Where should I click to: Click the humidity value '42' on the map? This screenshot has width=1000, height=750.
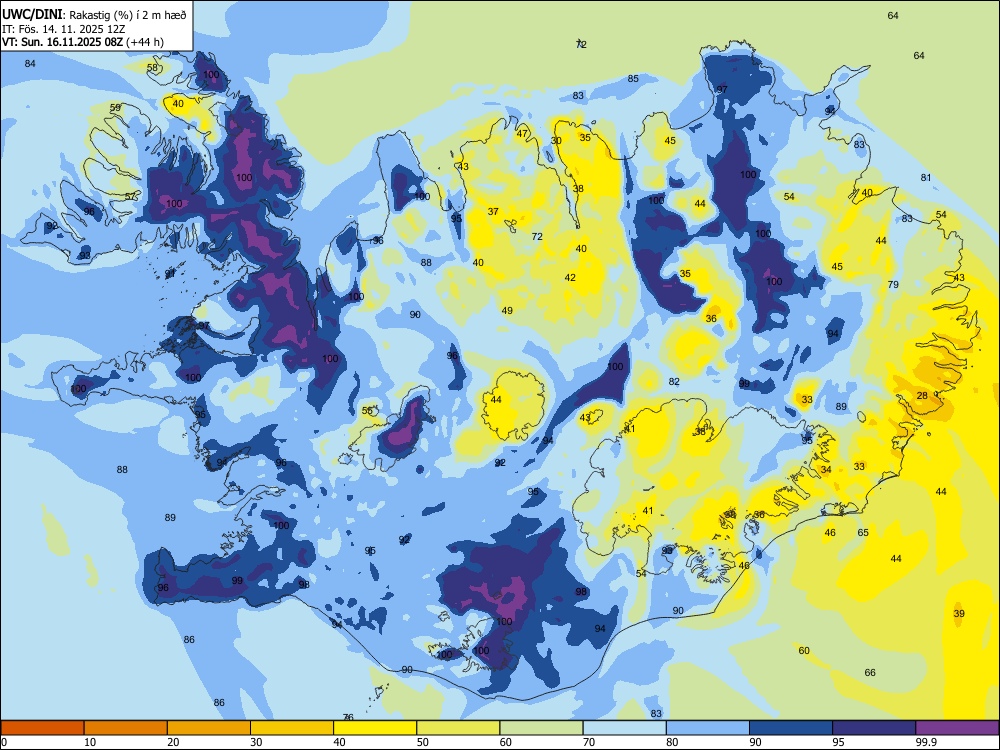coord(570,277)
